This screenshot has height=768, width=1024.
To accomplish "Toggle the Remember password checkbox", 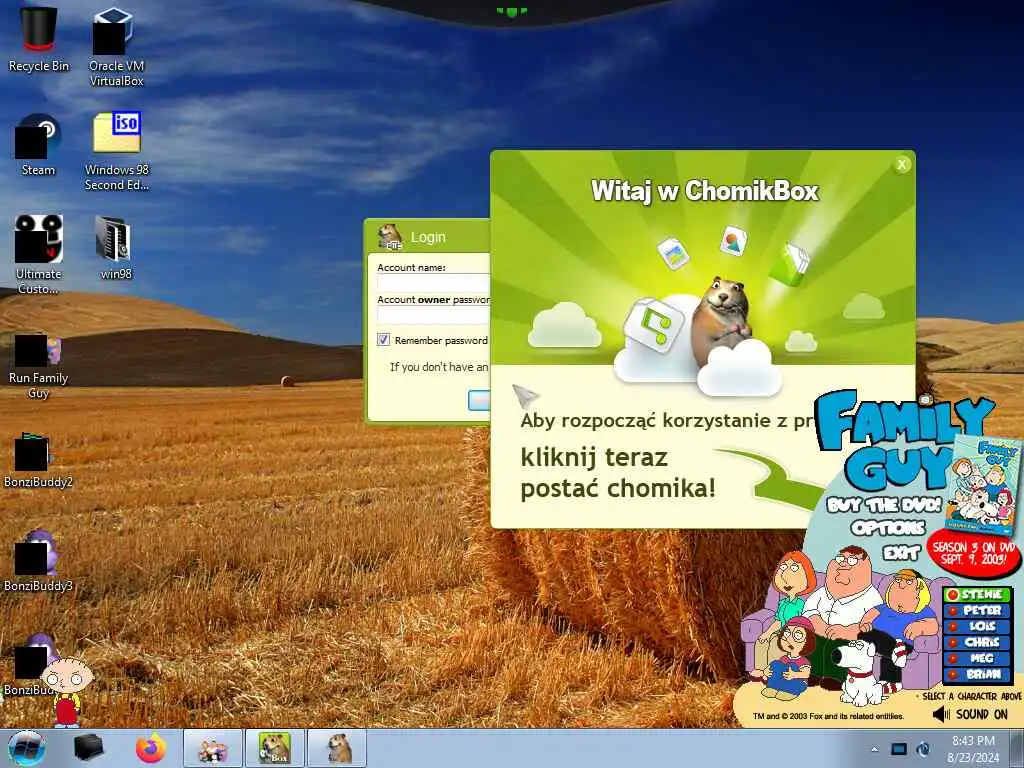I will [383, 340].
